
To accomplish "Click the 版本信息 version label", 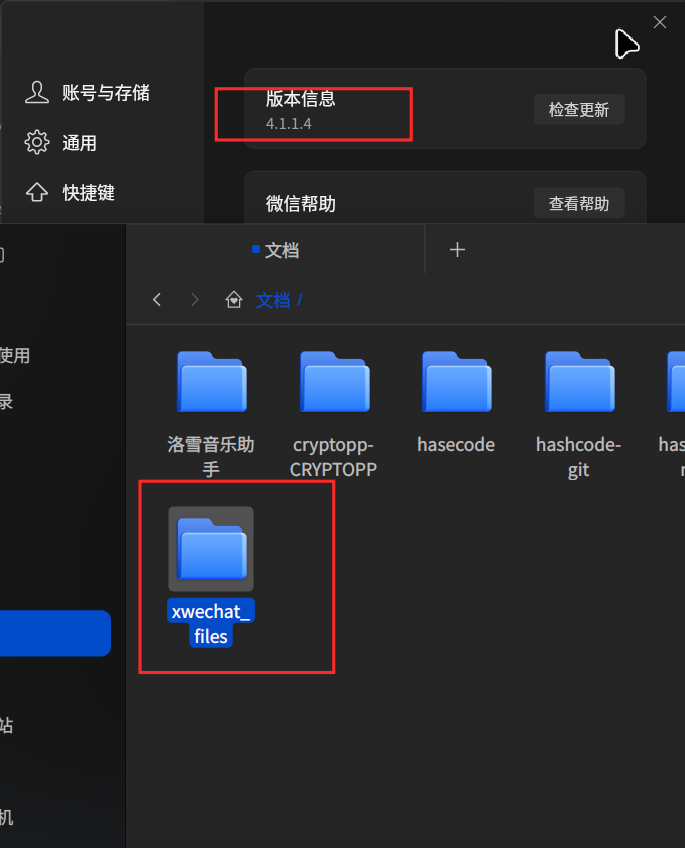I will [x=301, y=98].
